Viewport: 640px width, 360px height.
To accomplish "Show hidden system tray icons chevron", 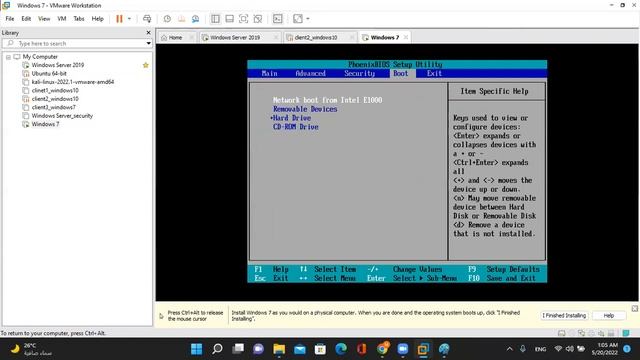I will click(509, 349).
